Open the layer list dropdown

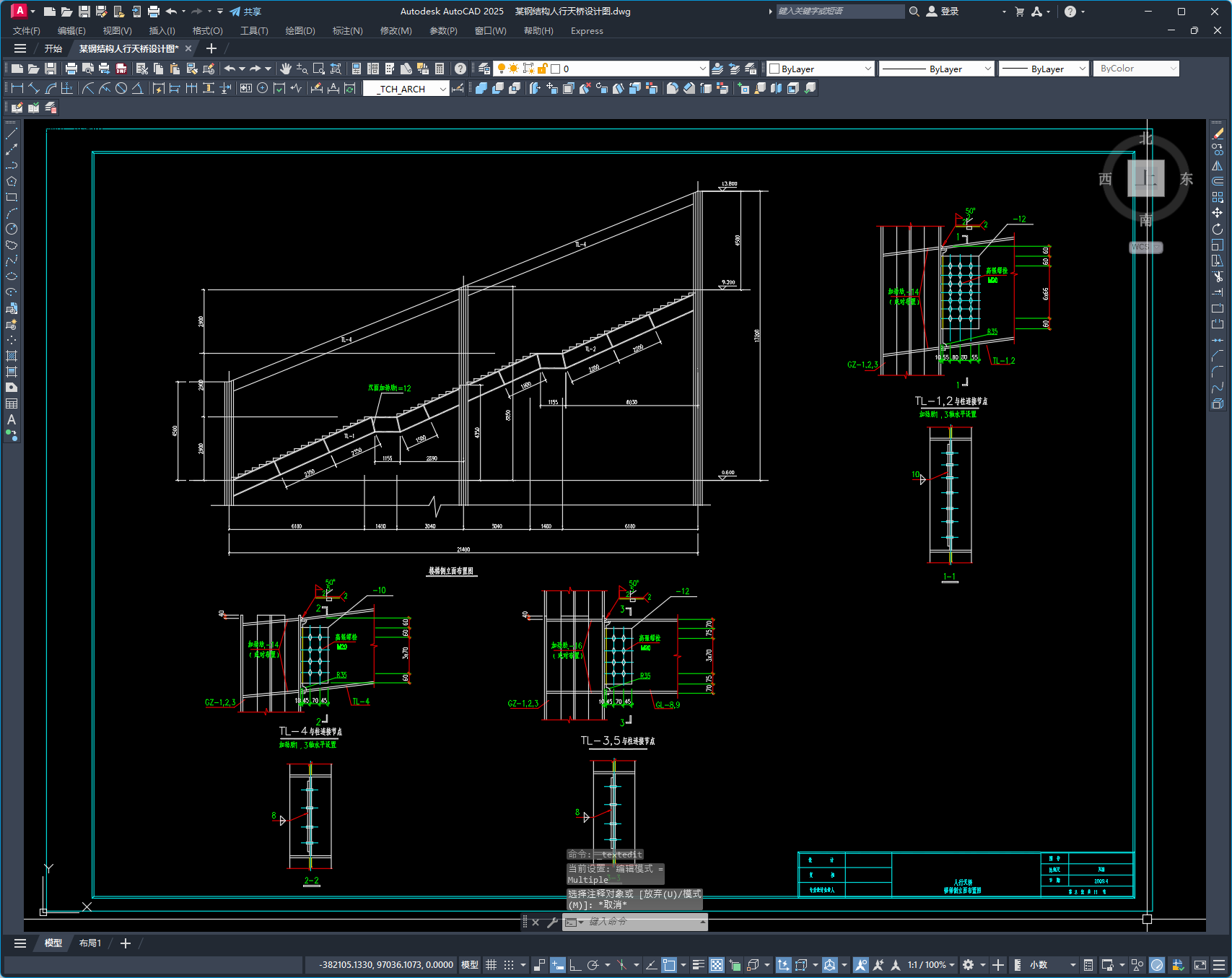(702, 69)
